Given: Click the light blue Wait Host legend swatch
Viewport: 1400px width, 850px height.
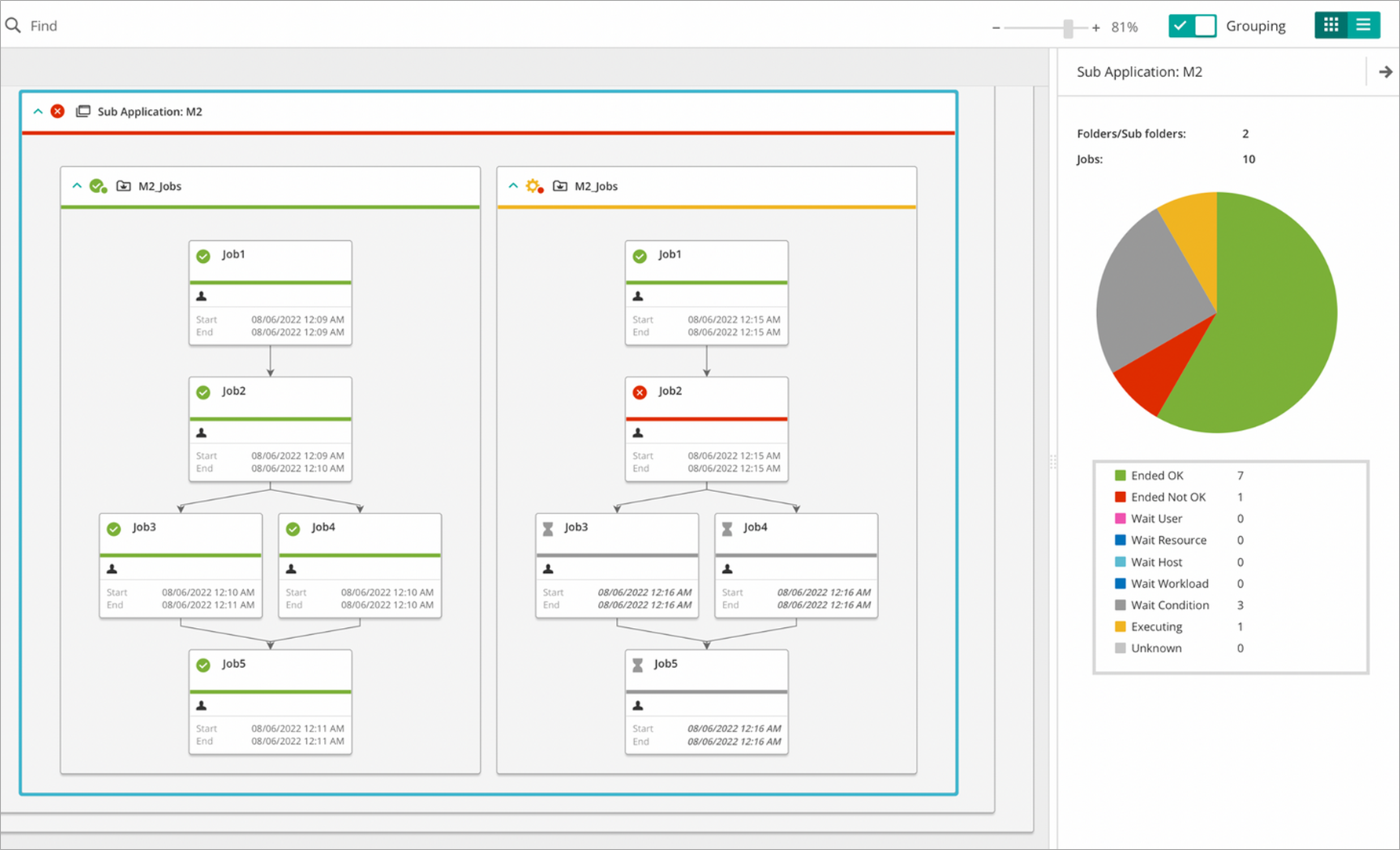Looking at the screenshot, I should [1121, 562].
